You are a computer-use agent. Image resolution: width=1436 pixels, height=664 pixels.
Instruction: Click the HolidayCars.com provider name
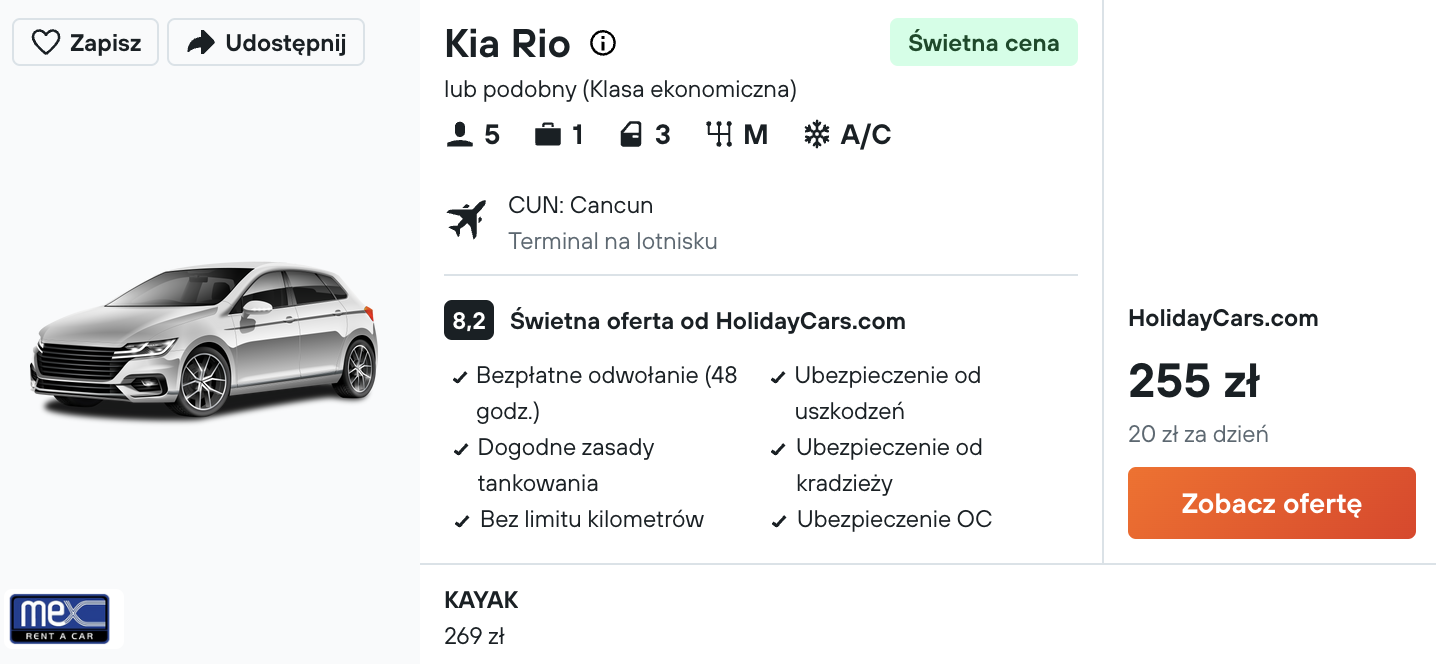tap(1223, 319)
